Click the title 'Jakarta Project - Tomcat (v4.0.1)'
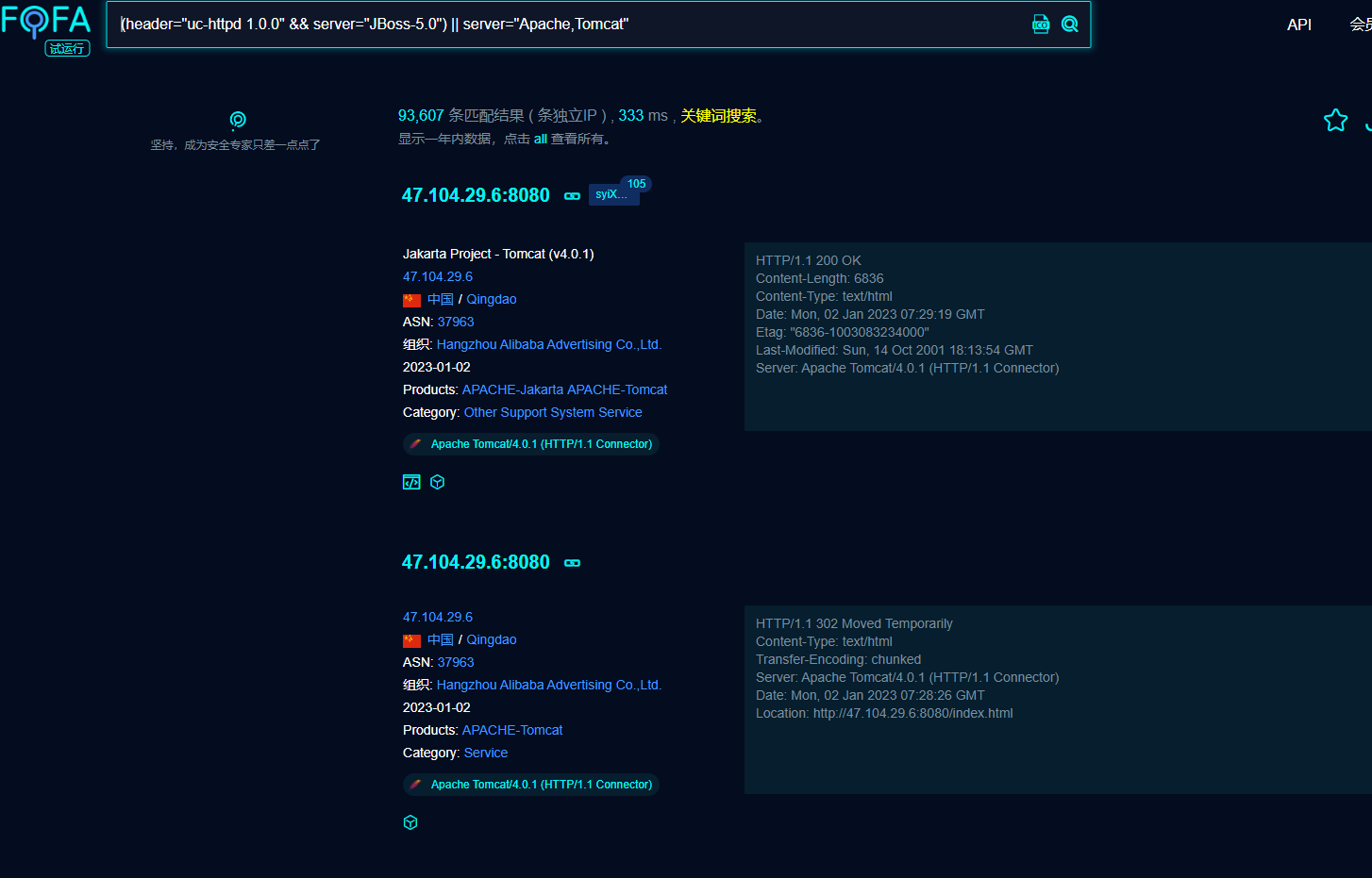 point(498,254)
